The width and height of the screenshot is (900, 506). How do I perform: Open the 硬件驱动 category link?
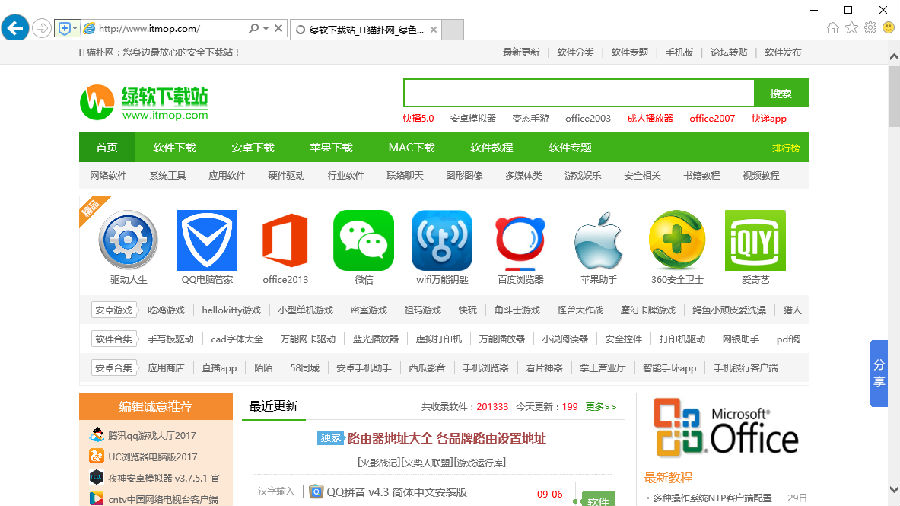286,176
